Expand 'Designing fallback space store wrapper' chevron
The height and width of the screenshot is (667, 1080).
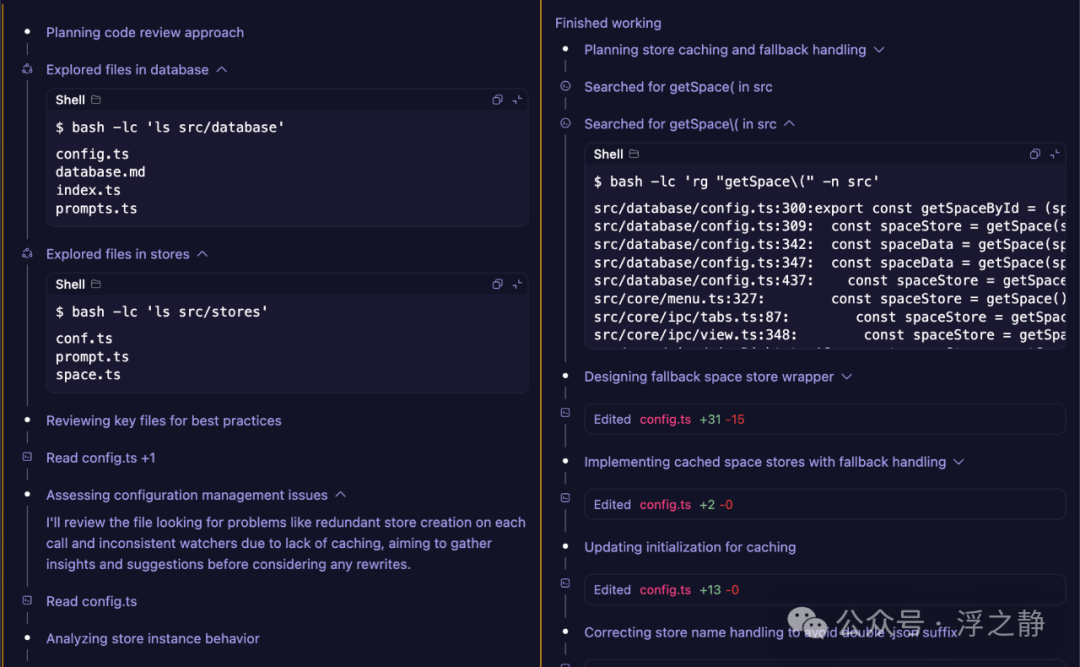[x=847, y=377]
